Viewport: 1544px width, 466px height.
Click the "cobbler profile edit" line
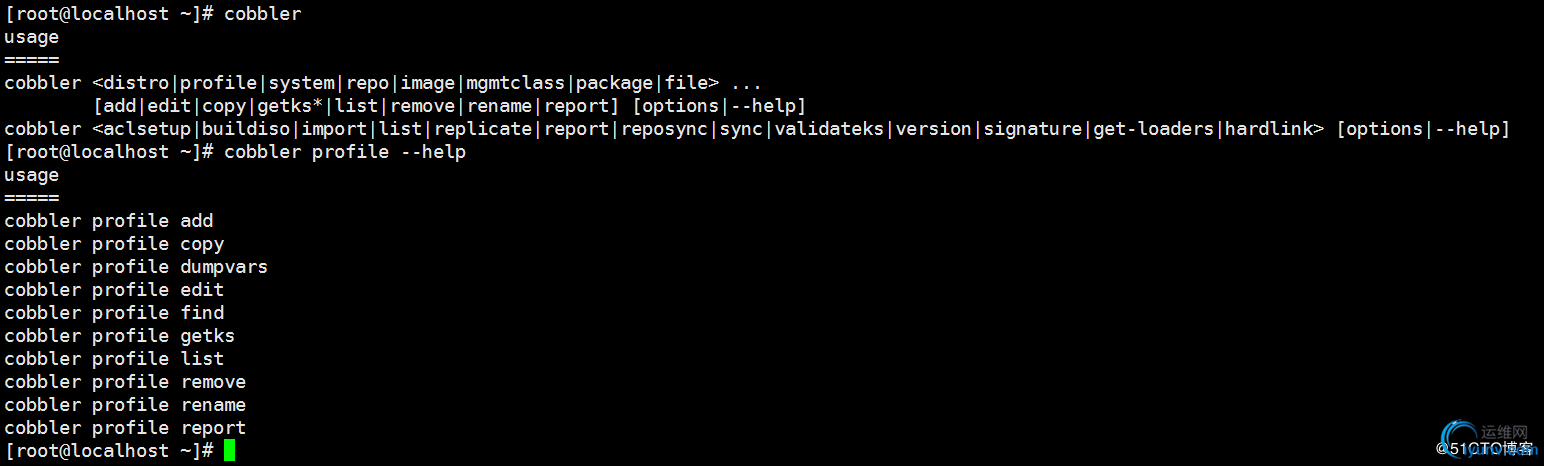pos(114,290)
